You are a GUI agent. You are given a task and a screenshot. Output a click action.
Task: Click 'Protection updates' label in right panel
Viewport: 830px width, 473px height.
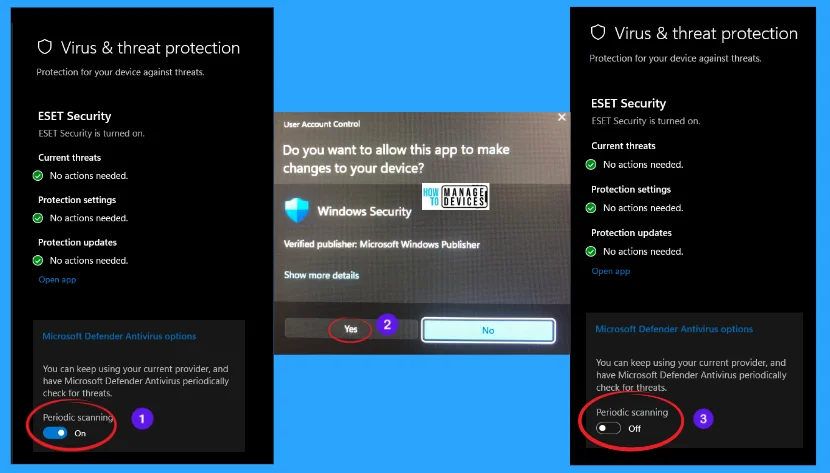coord(631,233)
